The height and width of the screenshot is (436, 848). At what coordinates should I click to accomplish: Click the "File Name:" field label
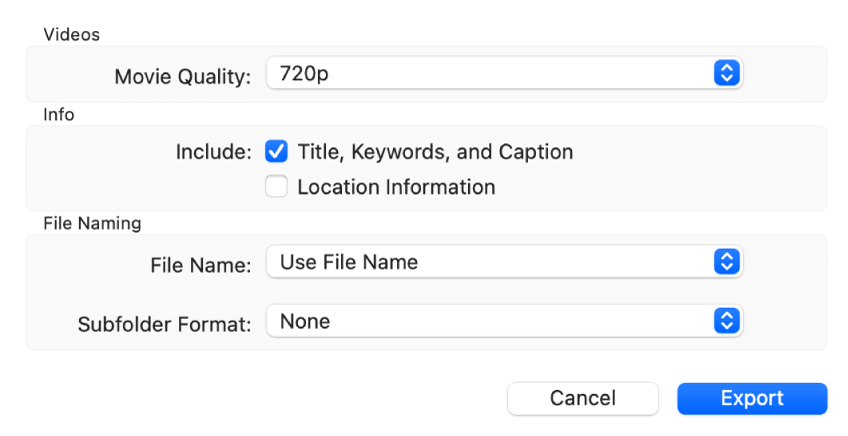[201, 265]
